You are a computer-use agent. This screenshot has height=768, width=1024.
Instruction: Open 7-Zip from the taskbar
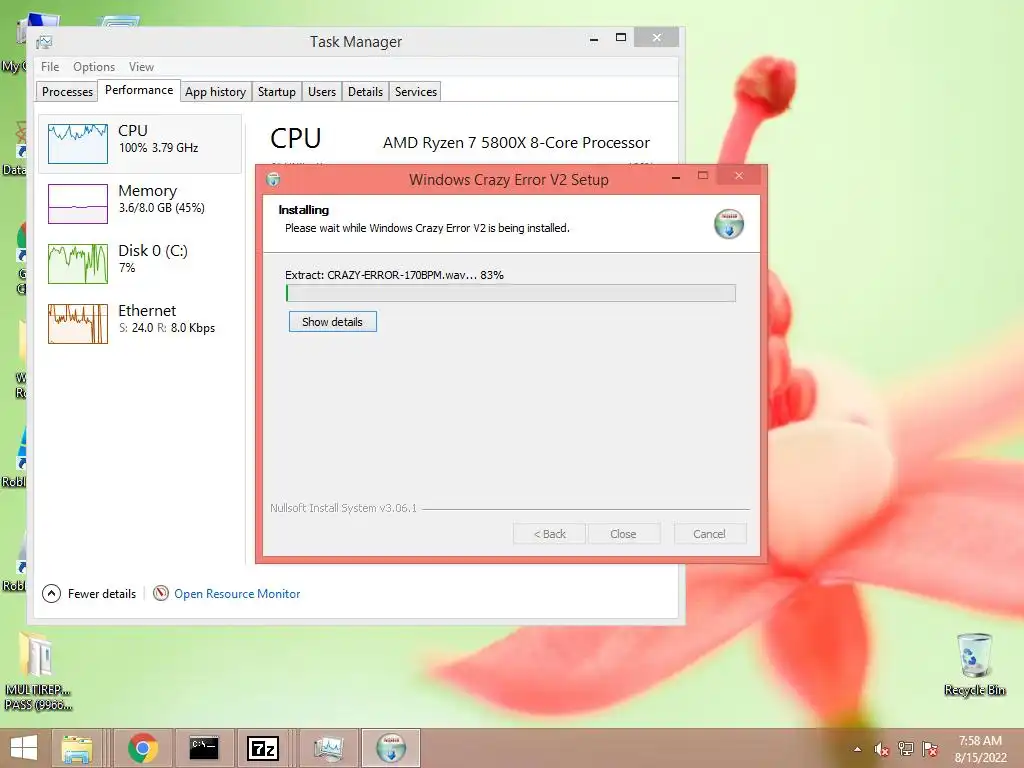tap(263, 748)
